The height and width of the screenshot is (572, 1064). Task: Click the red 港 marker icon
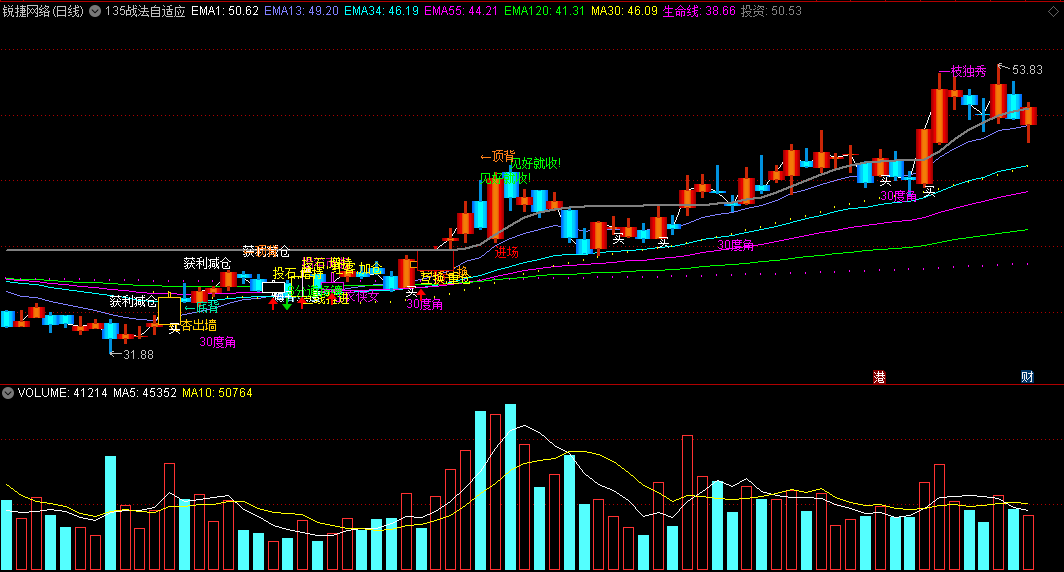pyautogui.click(x=879, y=377)
